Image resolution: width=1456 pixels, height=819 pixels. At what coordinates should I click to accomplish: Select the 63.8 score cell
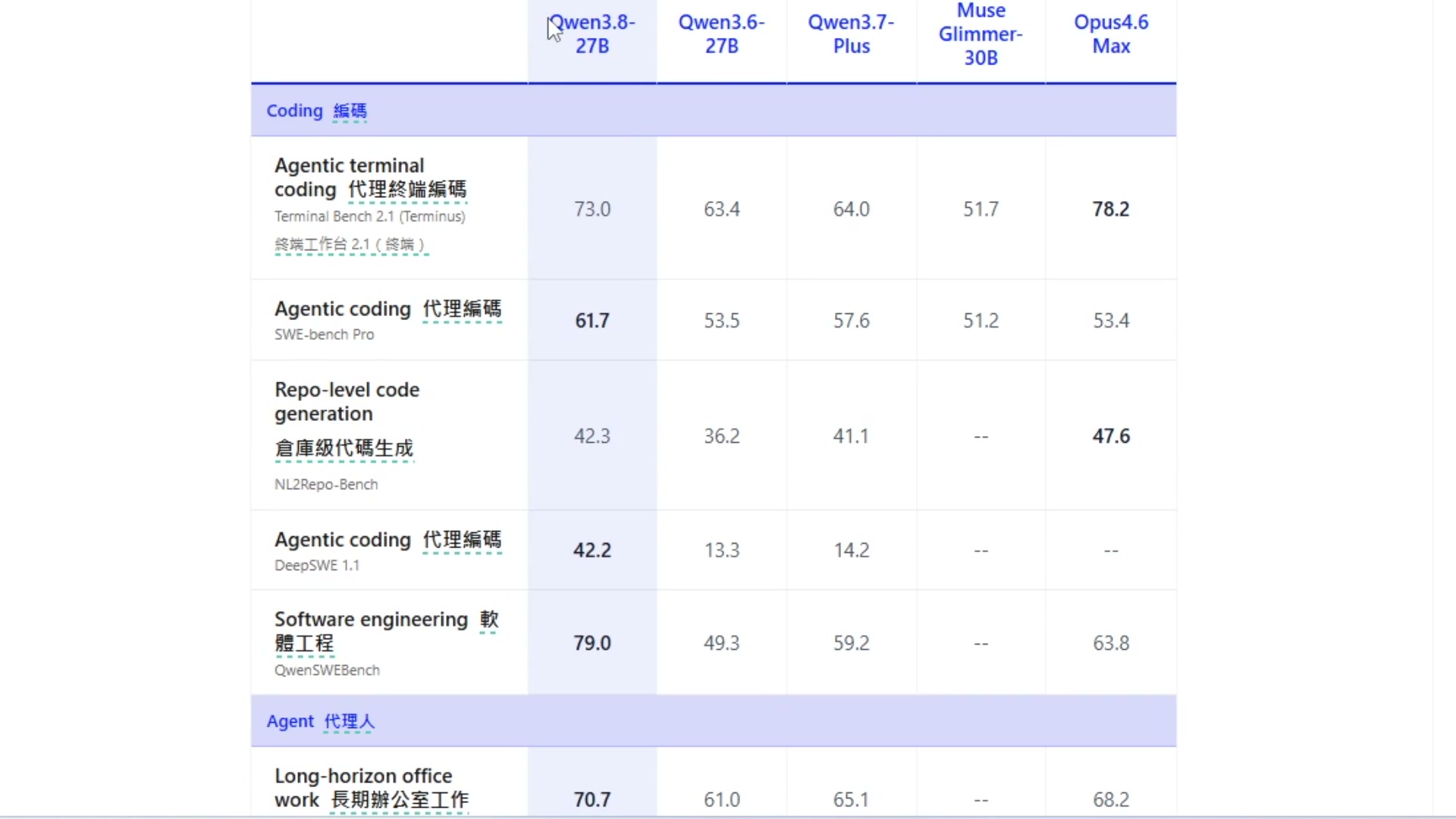click(x=1111, y=643)
